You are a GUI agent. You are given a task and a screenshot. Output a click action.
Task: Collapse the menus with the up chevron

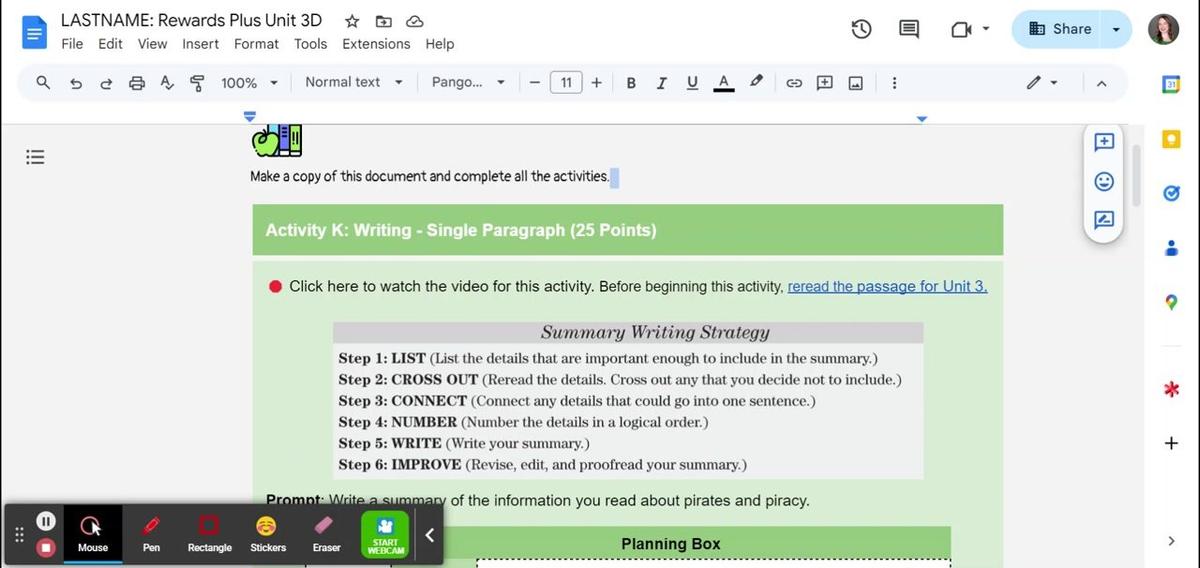pyautogui.click(x=1101, y=83)
